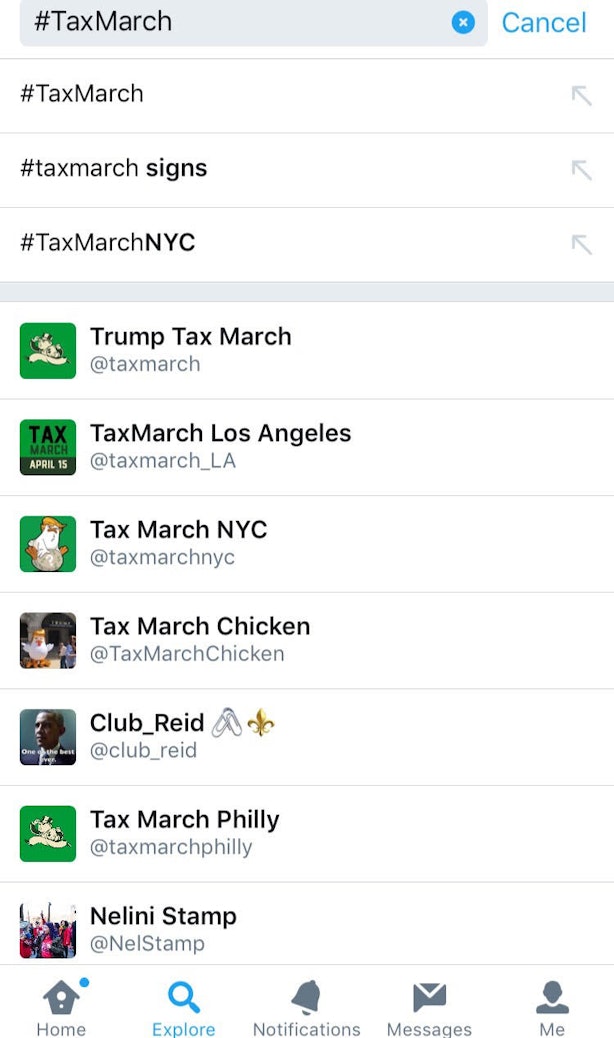Open the Club_Reid profile picture

(48, 737)
